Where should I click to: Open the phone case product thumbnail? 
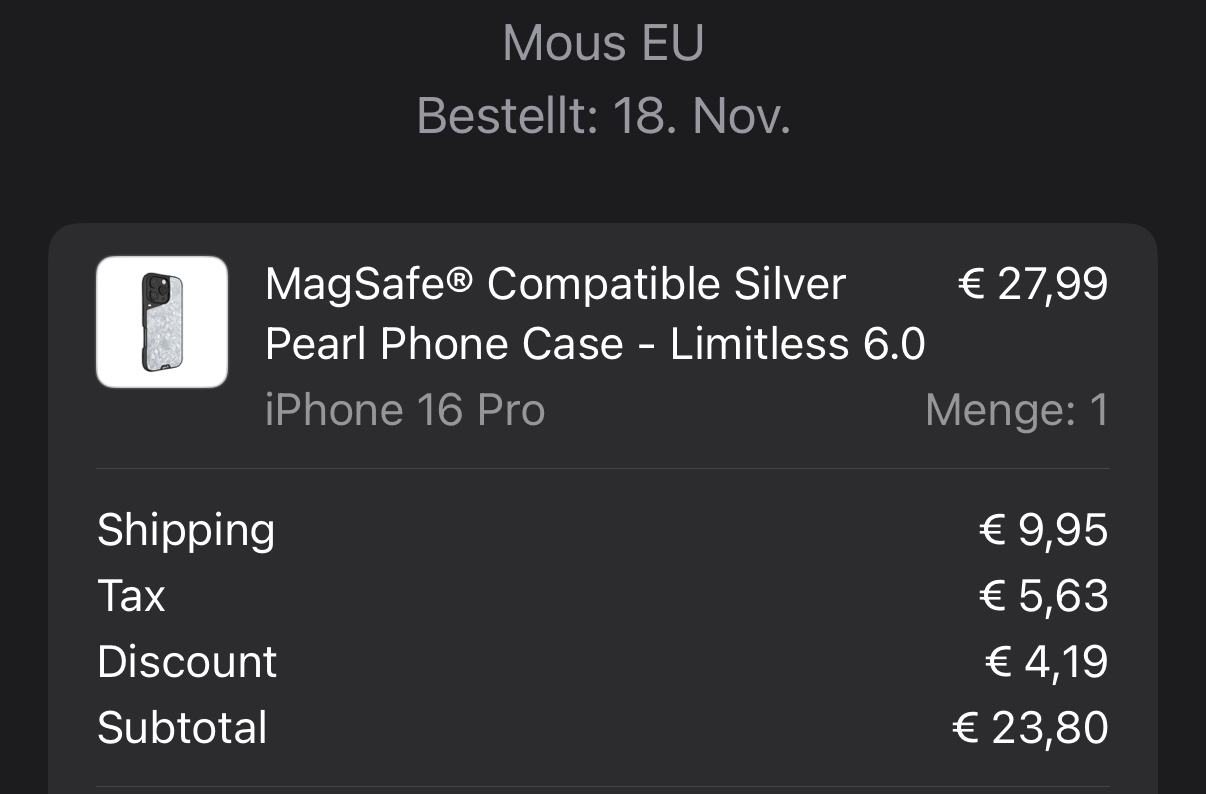(162, 322)
